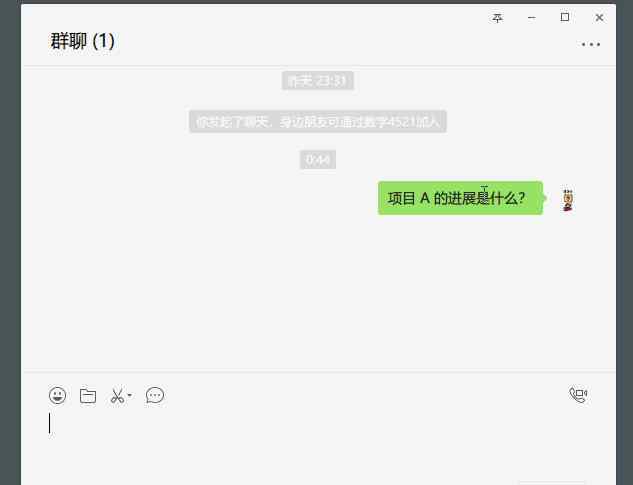Click the 群聊 (1) group title
Viewport: 633px width, 485px height.
point(82,41)
